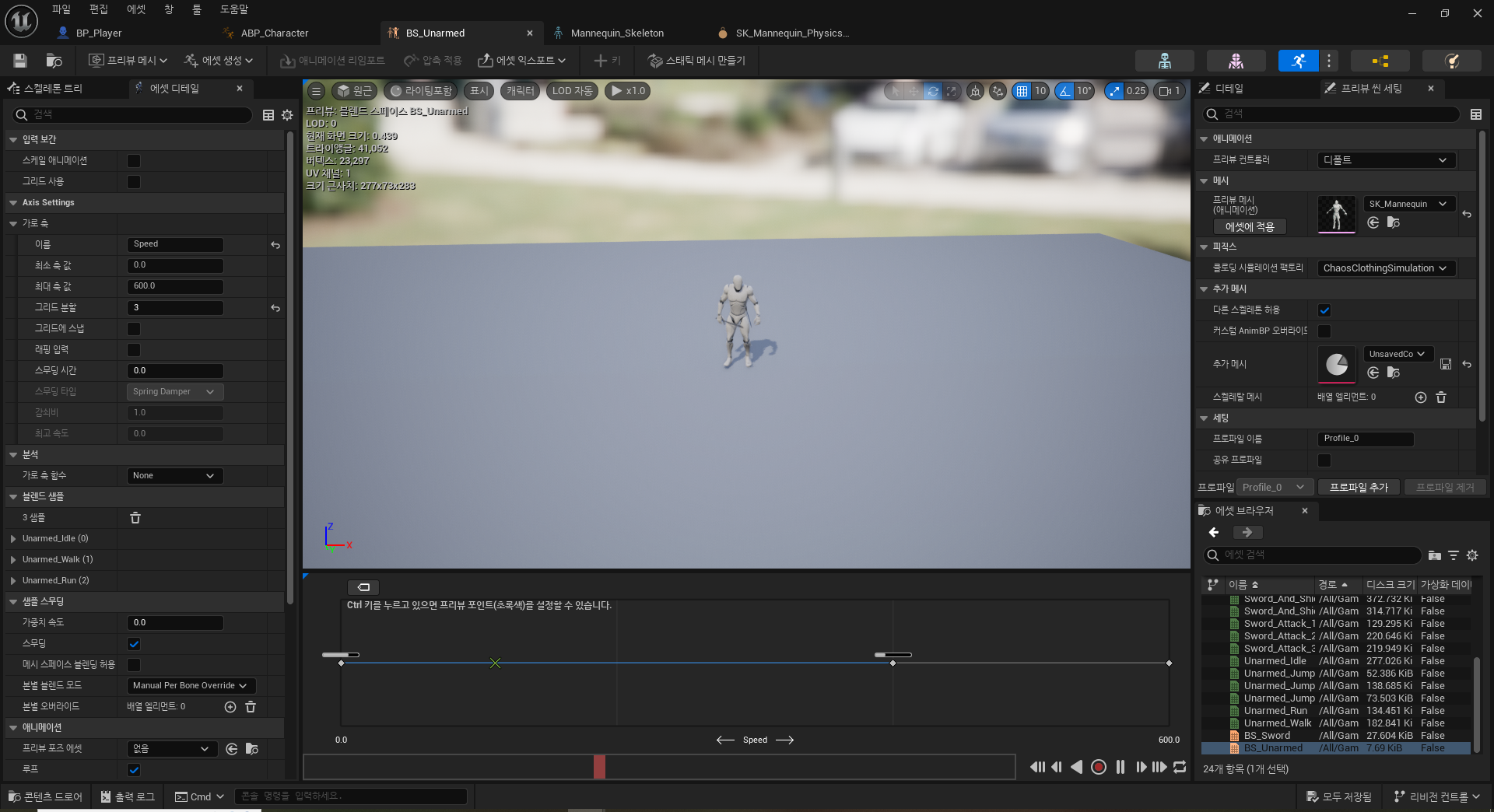Open asset browser filter icon
Screen dimensions: 1494x812
pyautogui.click(x=1454, y=555)
